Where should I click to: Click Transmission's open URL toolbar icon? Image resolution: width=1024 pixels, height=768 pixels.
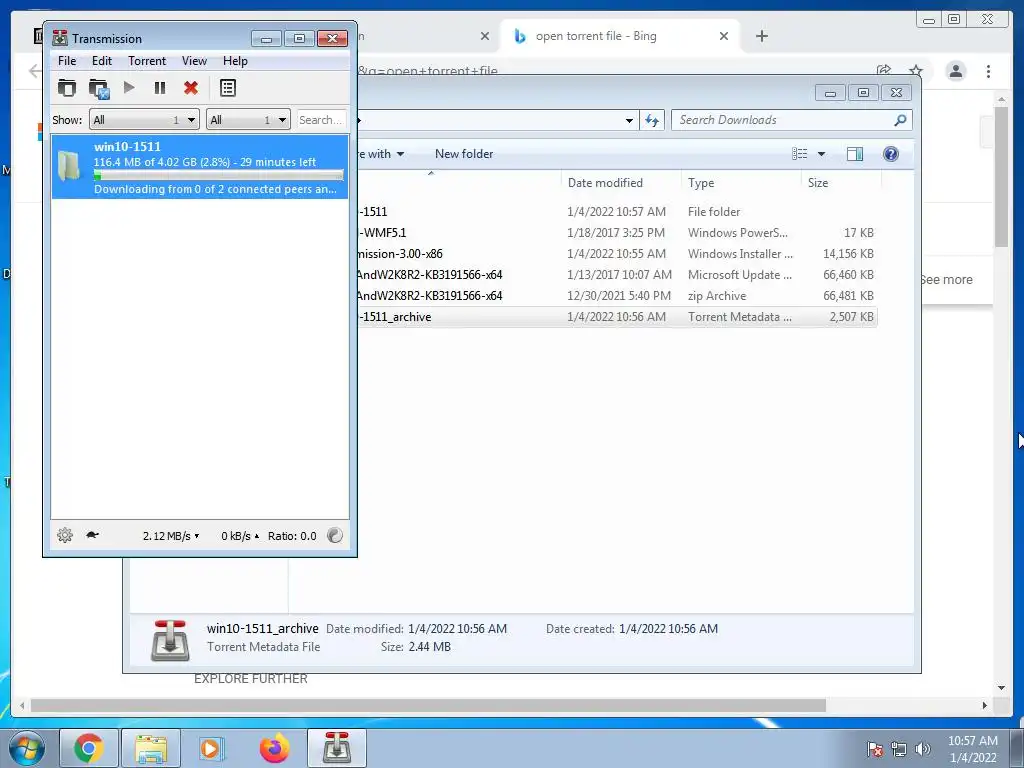[99, 88]
